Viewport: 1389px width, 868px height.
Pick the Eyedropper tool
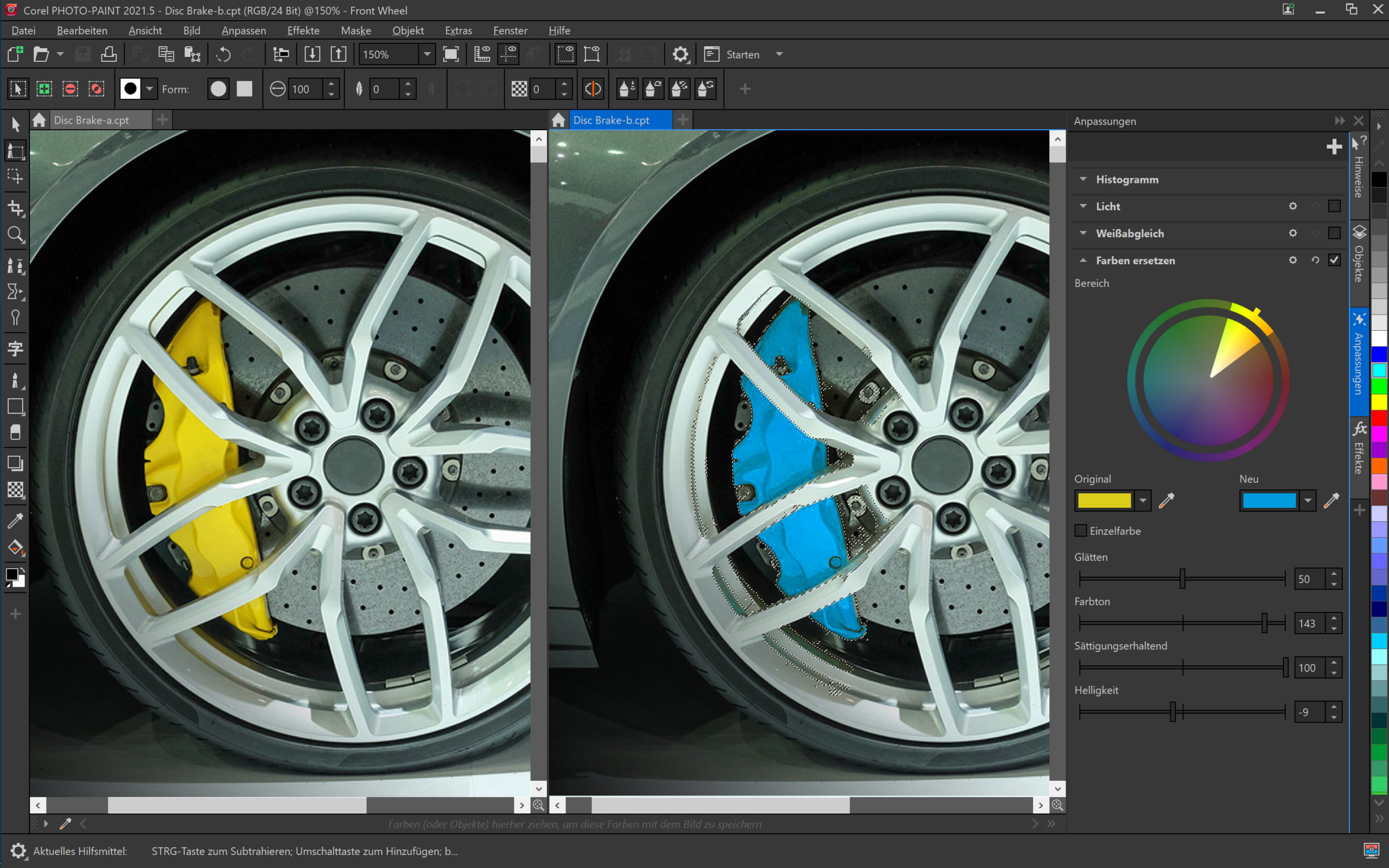(x=16, y=521)
